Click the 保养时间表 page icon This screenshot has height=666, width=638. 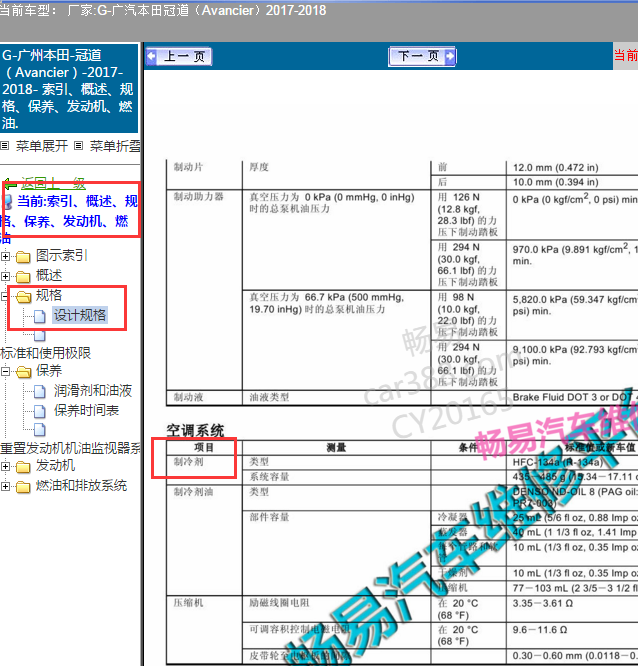point(40,411)
